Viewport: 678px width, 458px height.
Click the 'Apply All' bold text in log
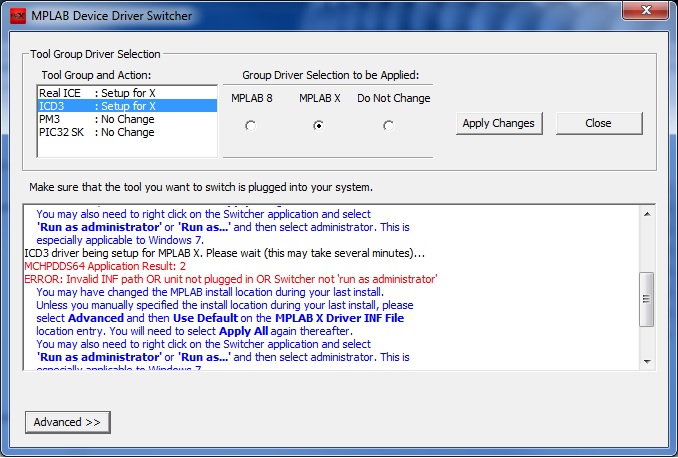click(x=243, y=331)
